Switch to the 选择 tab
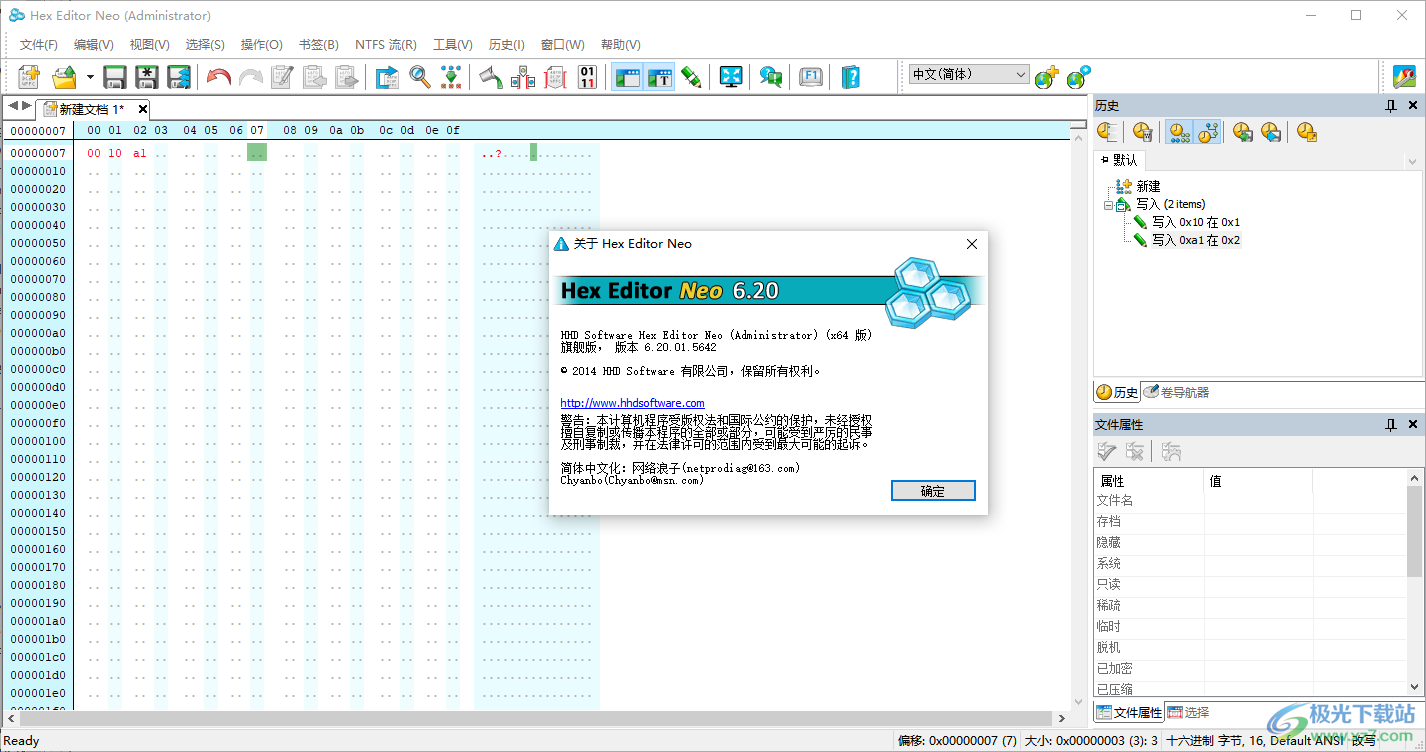1426x752 pixels. (x=1188, y=713)
